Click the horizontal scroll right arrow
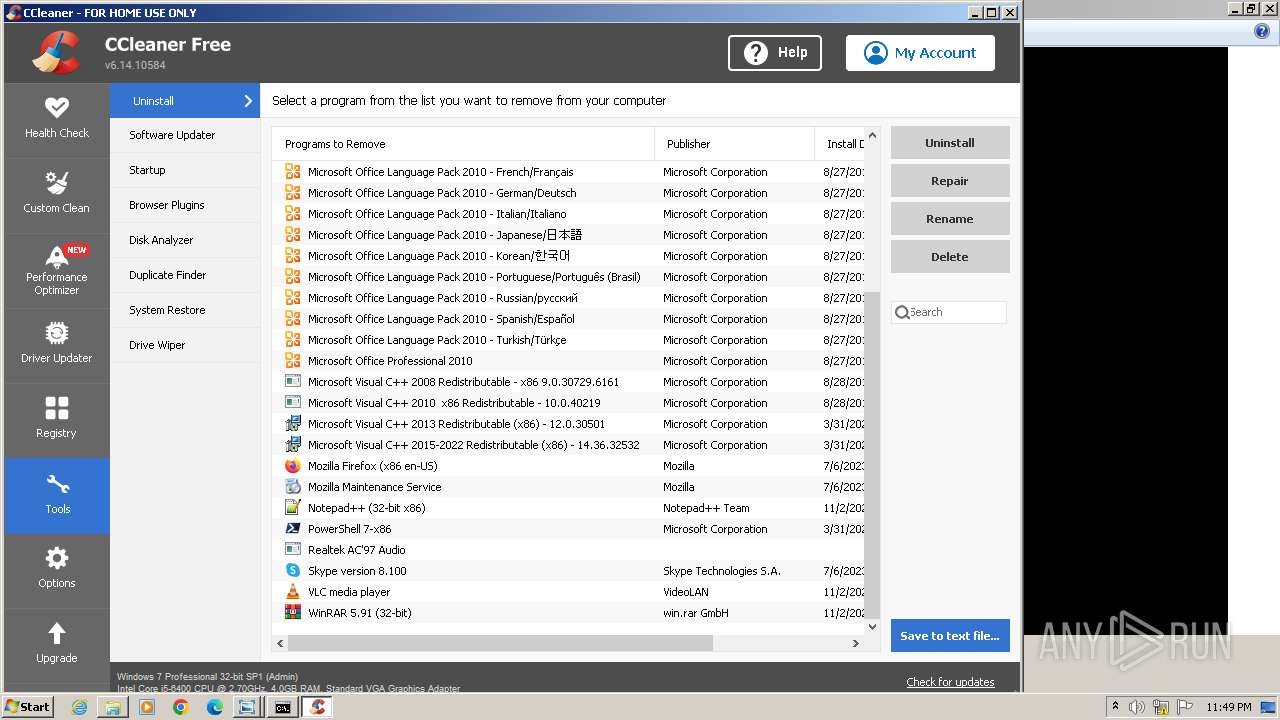Viewport: 1280px width, 720px height. (856, 643)
